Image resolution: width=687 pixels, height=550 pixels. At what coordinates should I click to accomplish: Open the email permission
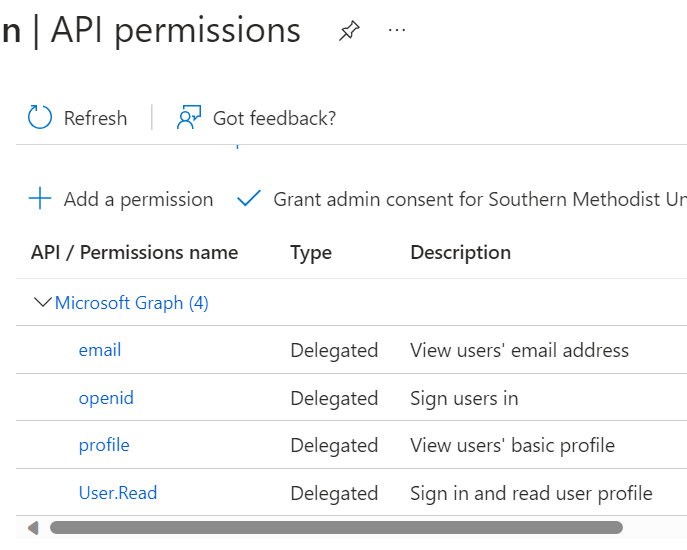click(100, 350)
